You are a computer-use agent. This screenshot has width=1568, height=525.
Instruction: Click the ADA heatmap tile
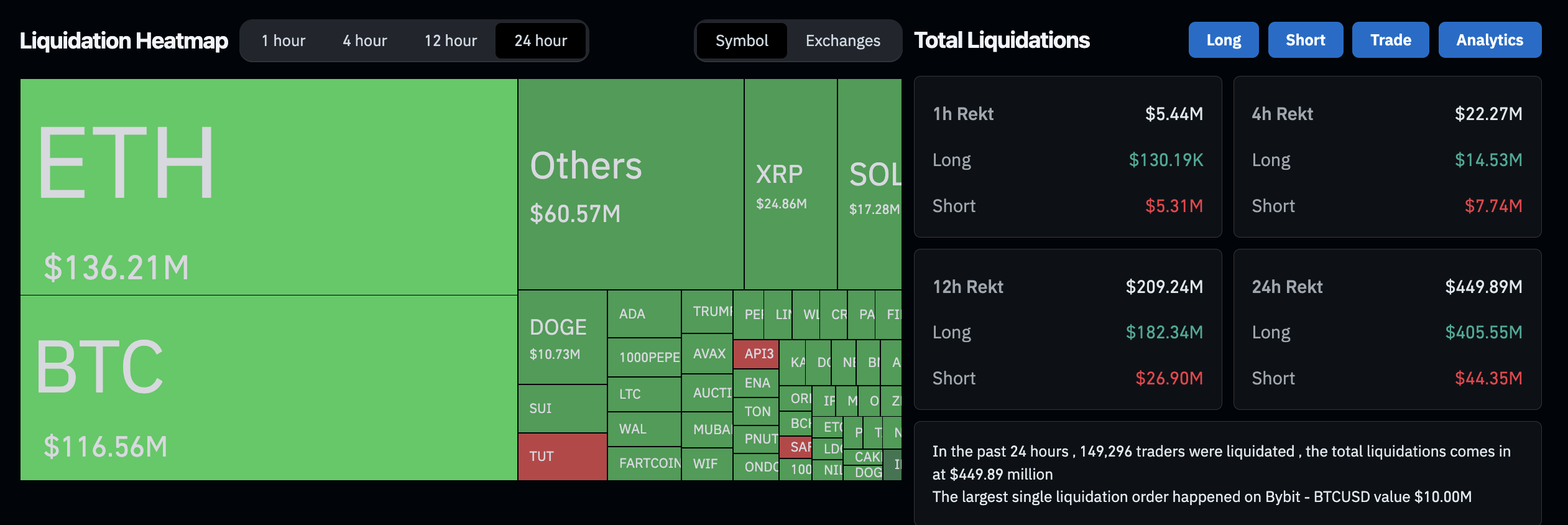tap(644, 314)
